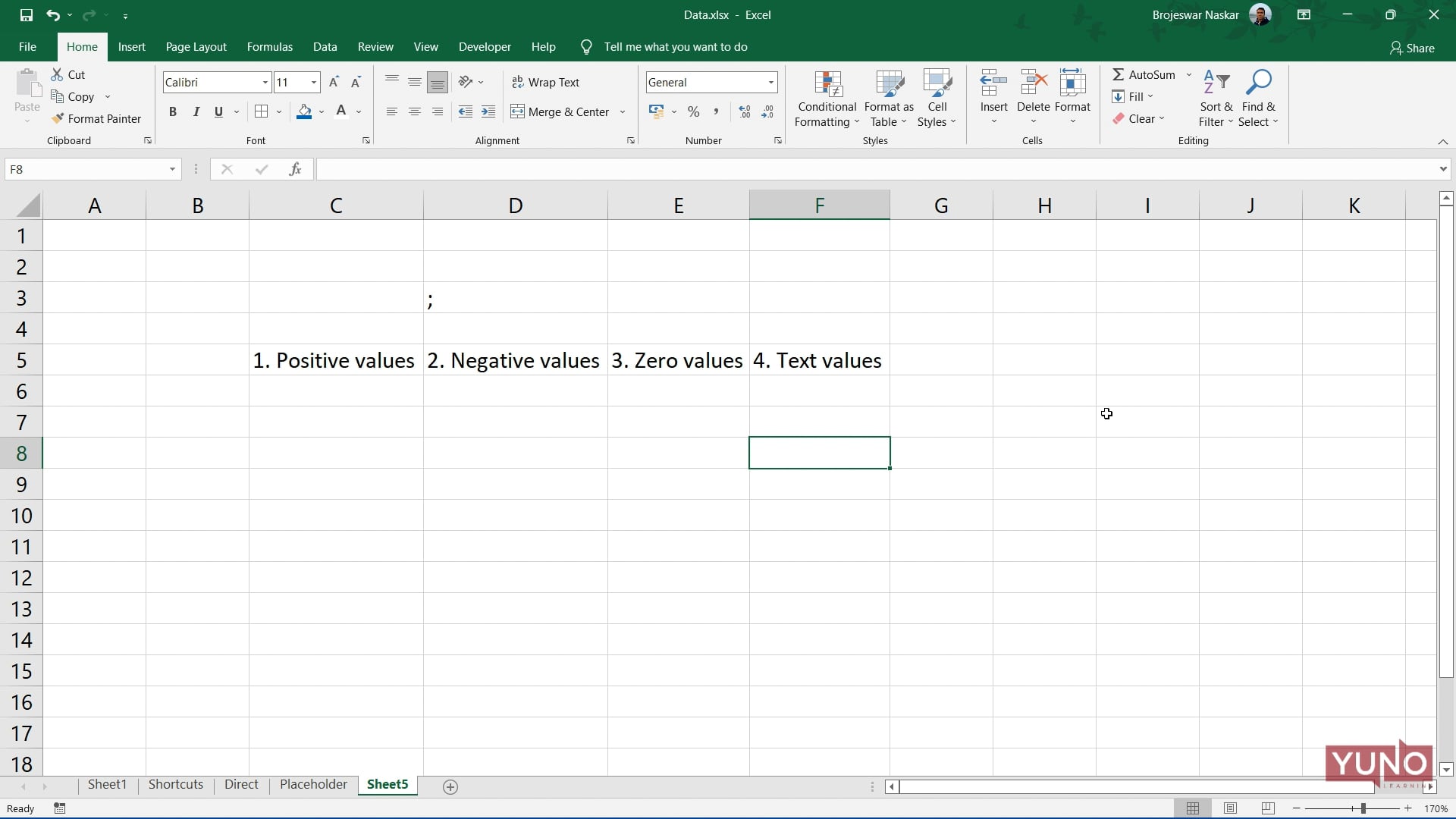Increase font size with larger A icon
Viewport: 1456px width, 819px height.
coord(334,82)
